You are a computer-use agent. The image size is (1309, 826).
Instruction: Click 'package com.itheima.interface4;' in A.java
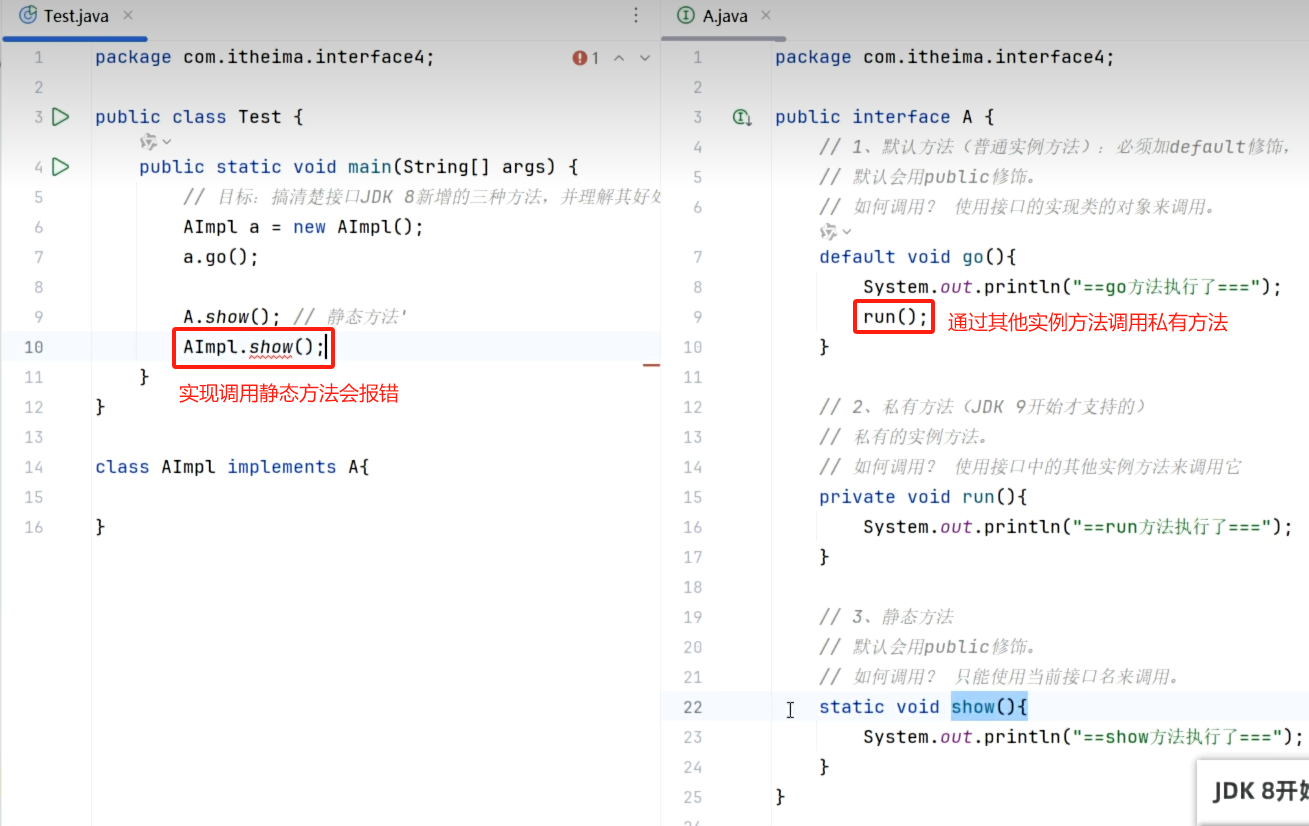944,57
